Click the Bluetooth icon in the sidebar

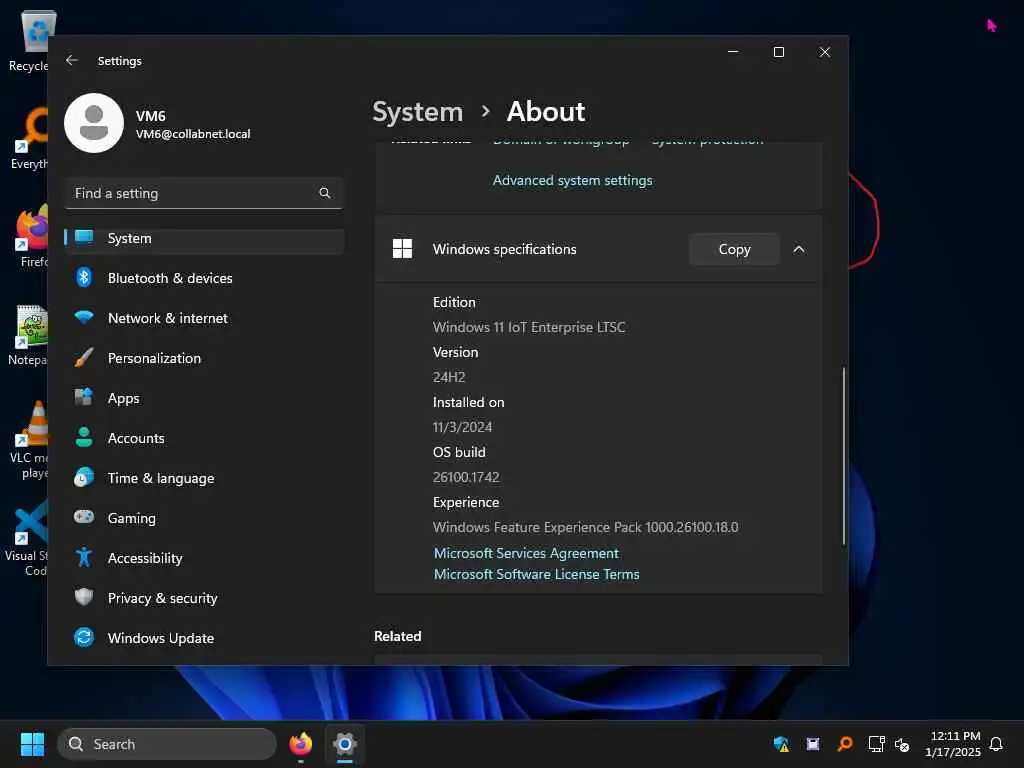(84, 278)
